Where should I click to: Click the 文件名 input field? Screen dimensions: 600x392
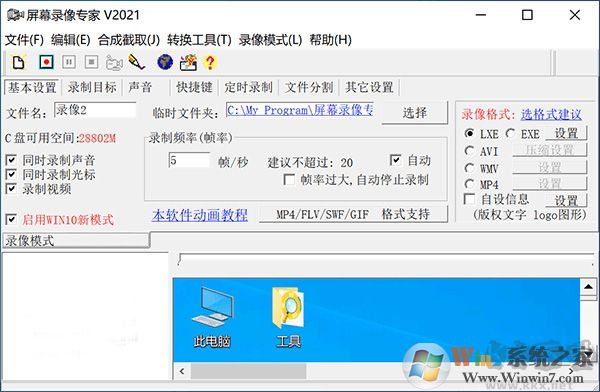pyautogui.click(x=95, y=110)
